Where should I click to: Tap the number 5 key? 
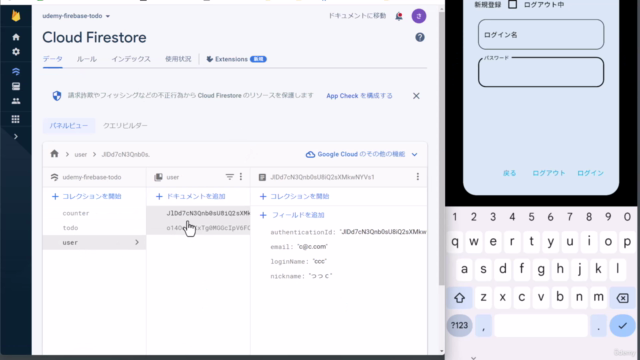pos(531,217)
